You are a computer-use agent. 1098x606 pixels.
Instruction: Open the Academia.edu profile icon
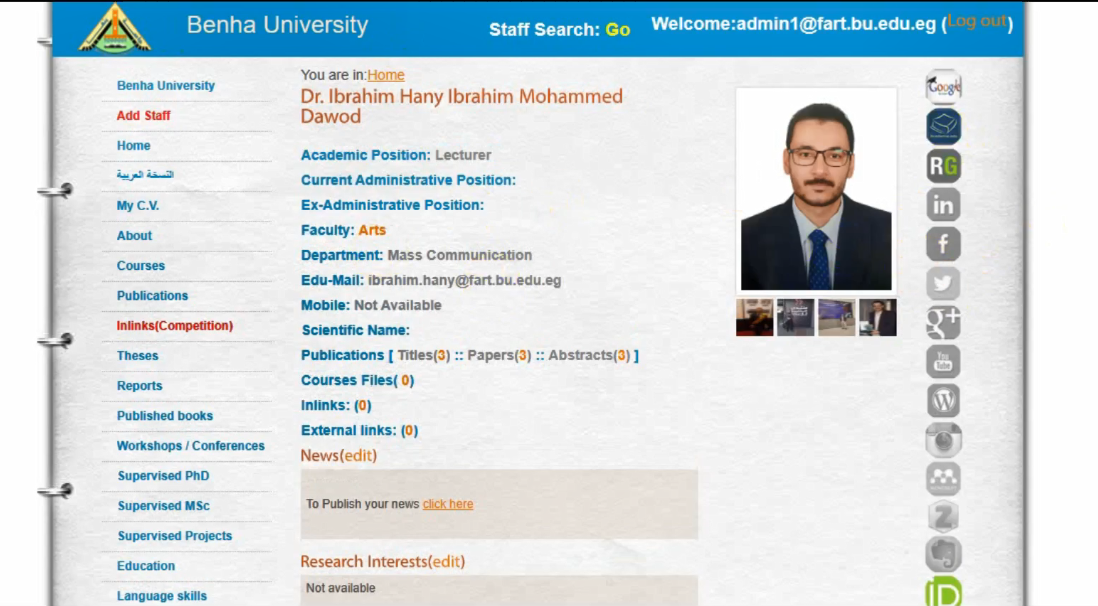(x=943, y=127)
